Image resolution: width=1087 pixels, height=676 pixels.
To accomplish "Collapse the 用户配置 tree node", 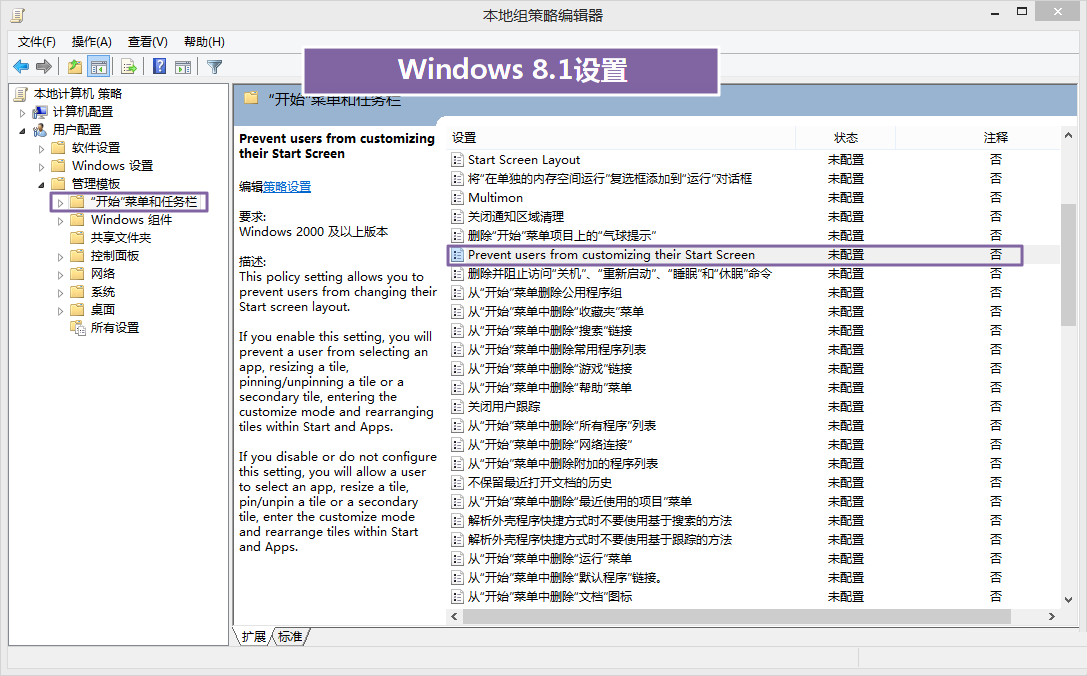I will [22, 130].
